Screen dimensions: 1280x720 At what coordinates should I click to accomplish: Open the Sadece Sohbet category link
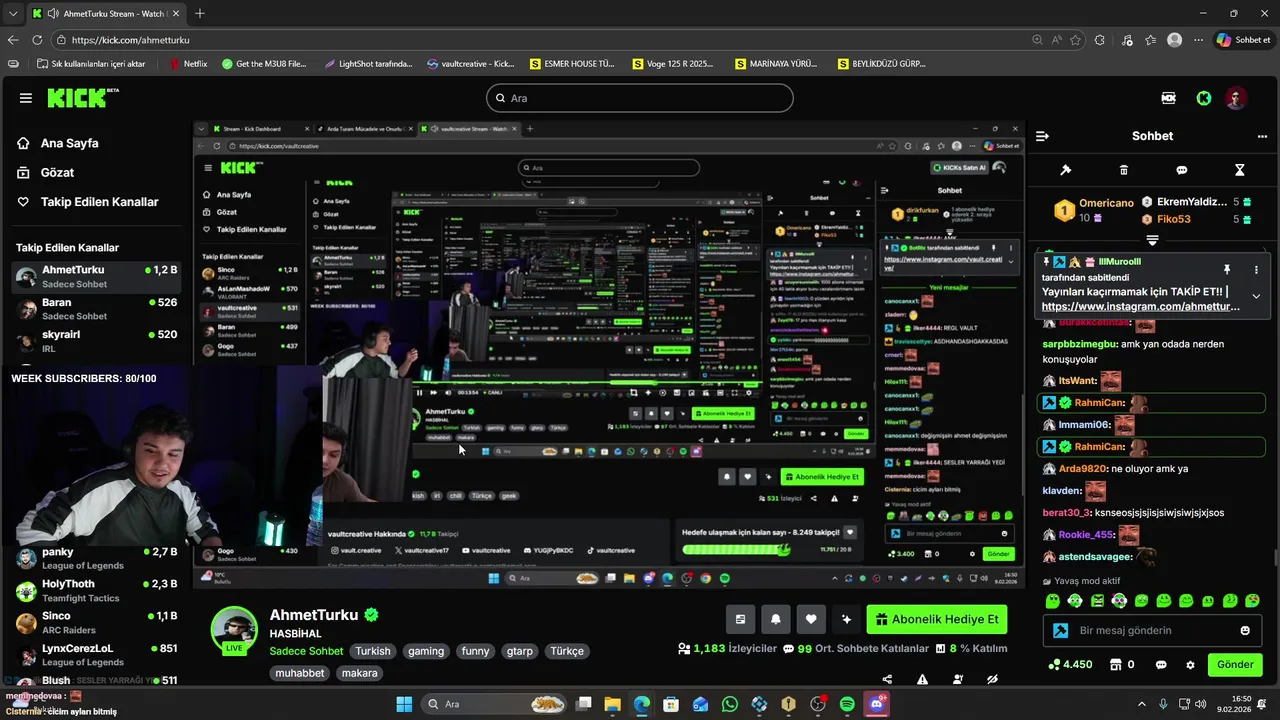click(x=306, y=651)
